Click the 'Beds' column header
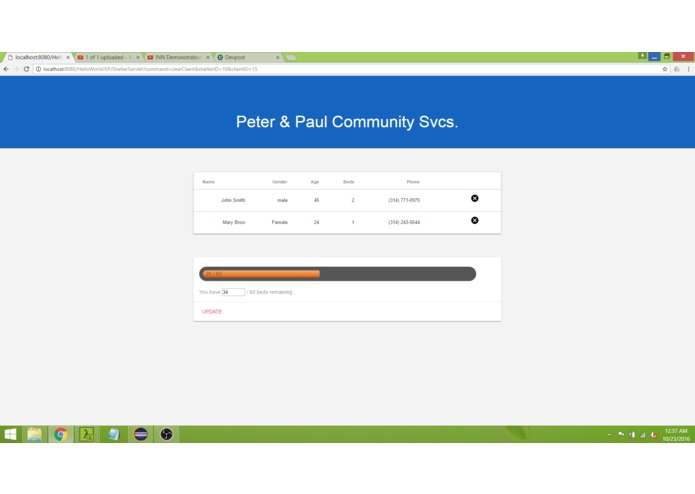Screen dimensions: 695x494 pyautogui.click(x=348, y=182)
